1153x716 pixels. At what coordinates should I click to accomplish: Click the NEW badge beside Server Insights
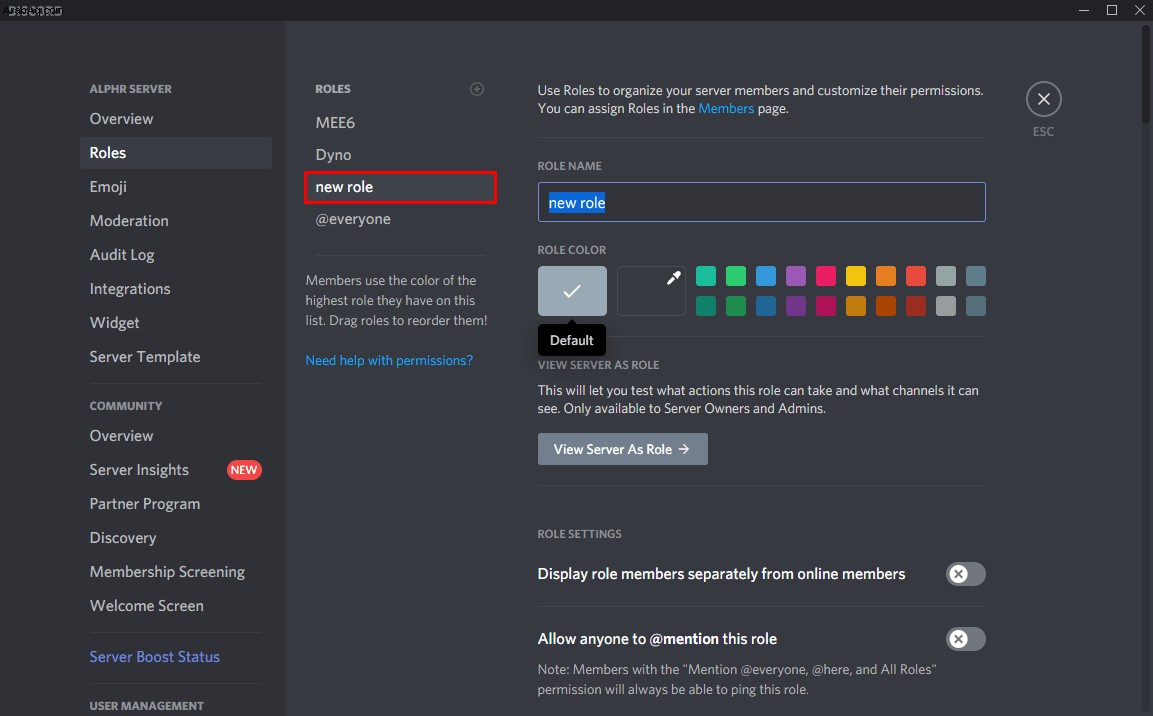click(244, 470)
